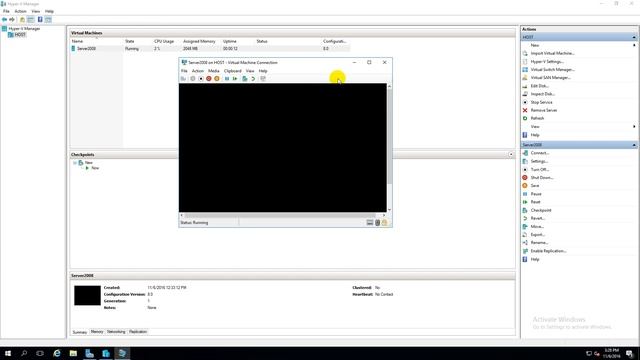The image size is (640, 360).
Task: Click Remove Server in Actions pane
Action: 544,110
